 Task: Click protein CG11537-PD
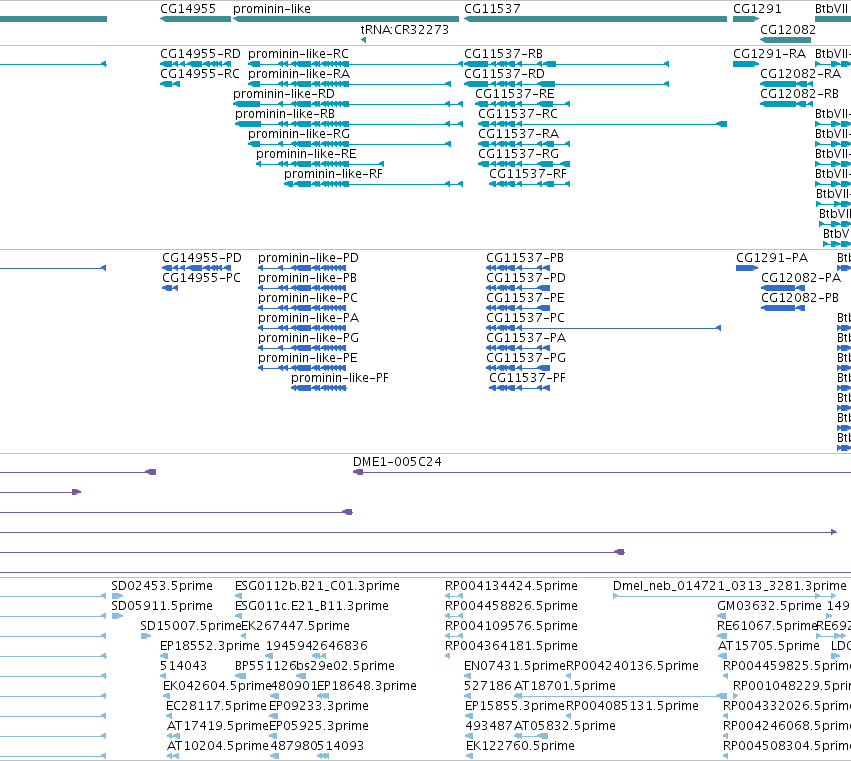518,288
